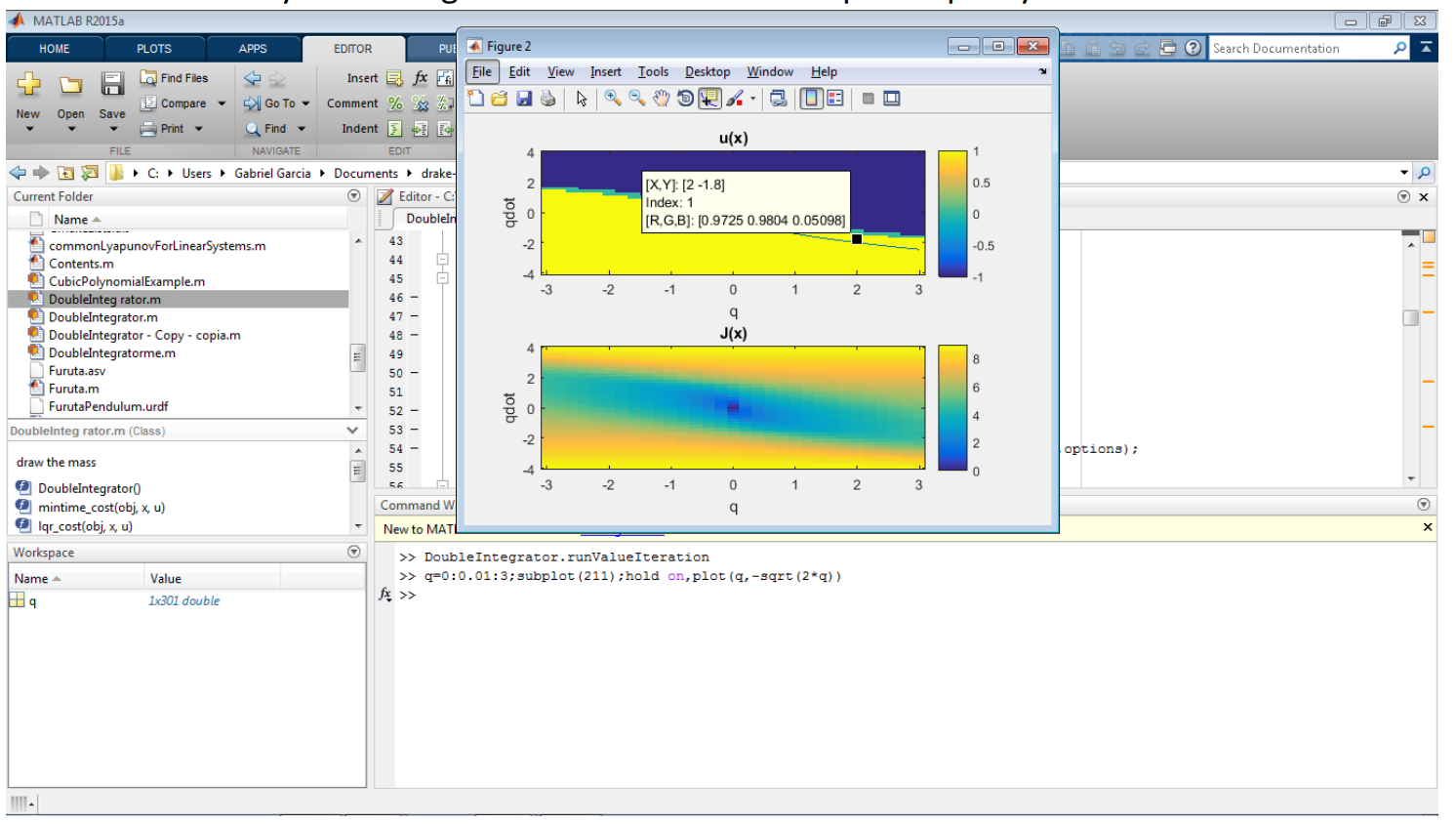
Task: Open the Window menu in Figure 2
Action: pyautogui.click(x=770, y=72)
